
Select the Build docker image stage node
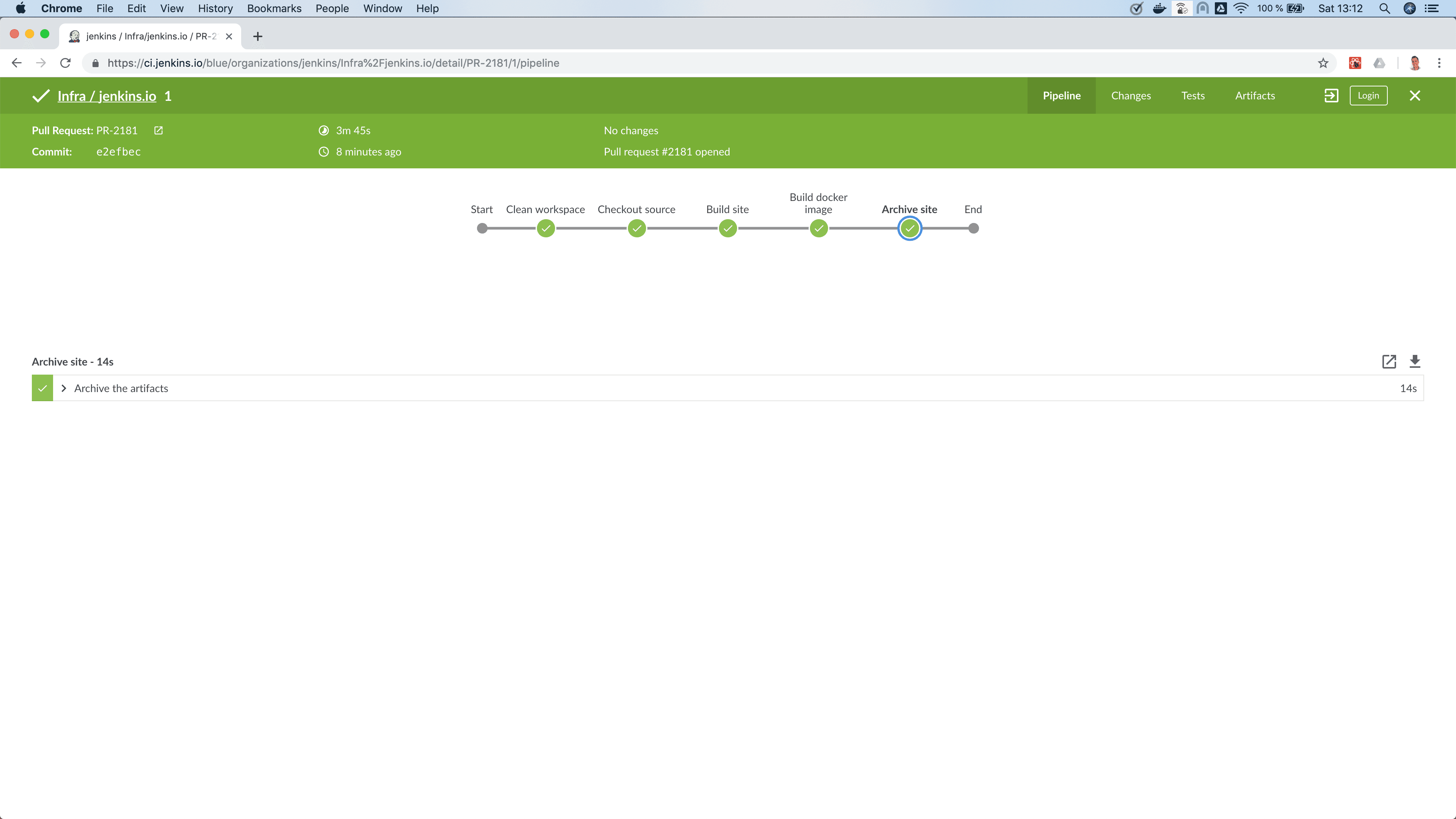819,228
